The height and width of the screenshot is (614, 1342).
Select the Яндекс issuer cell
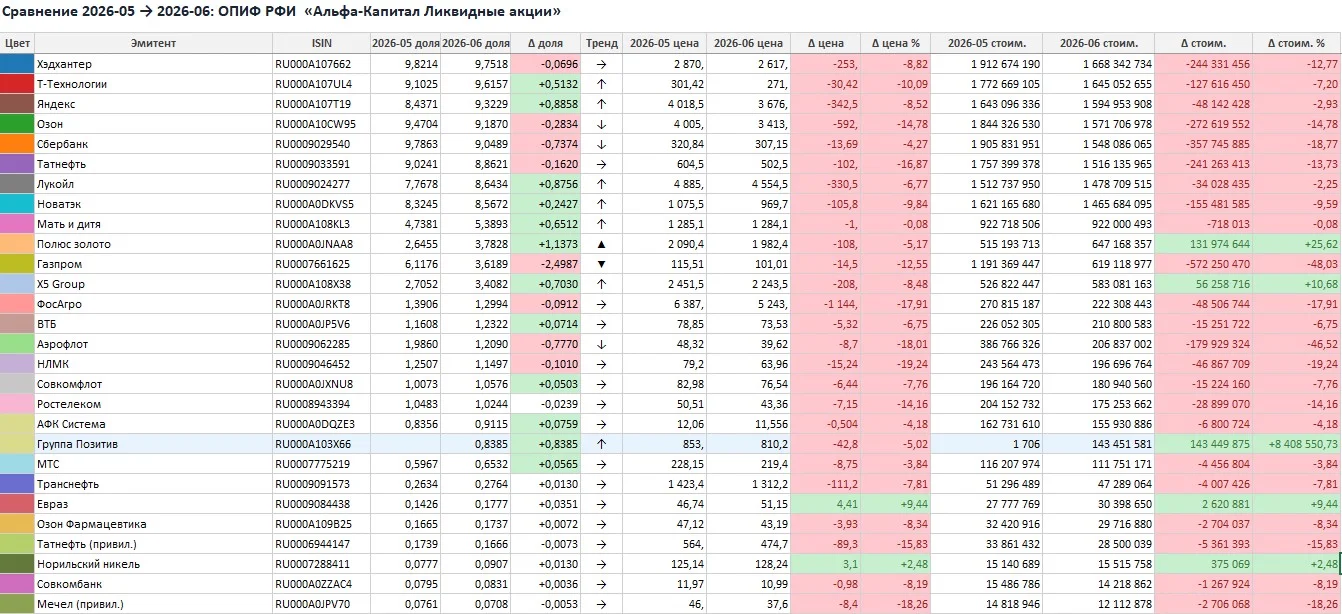click(x=153, y=104)
